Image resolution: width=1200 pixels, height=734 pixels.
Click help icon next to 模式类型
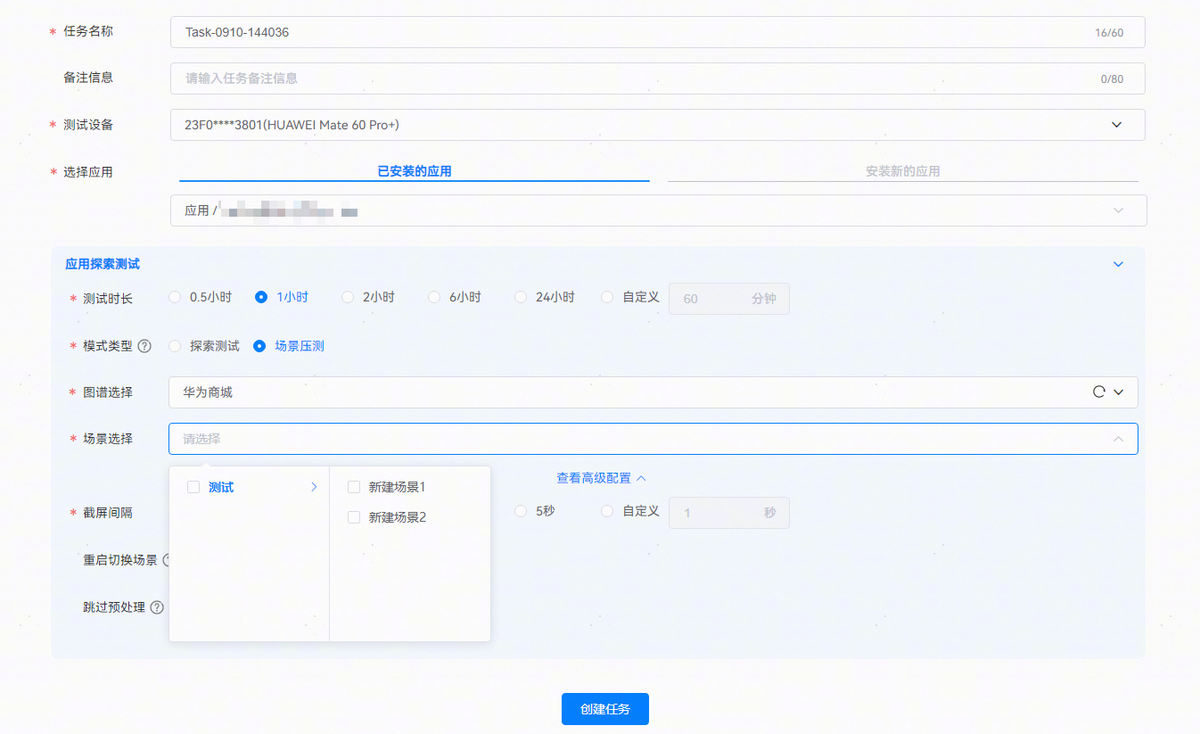click(x=145, y=346)
